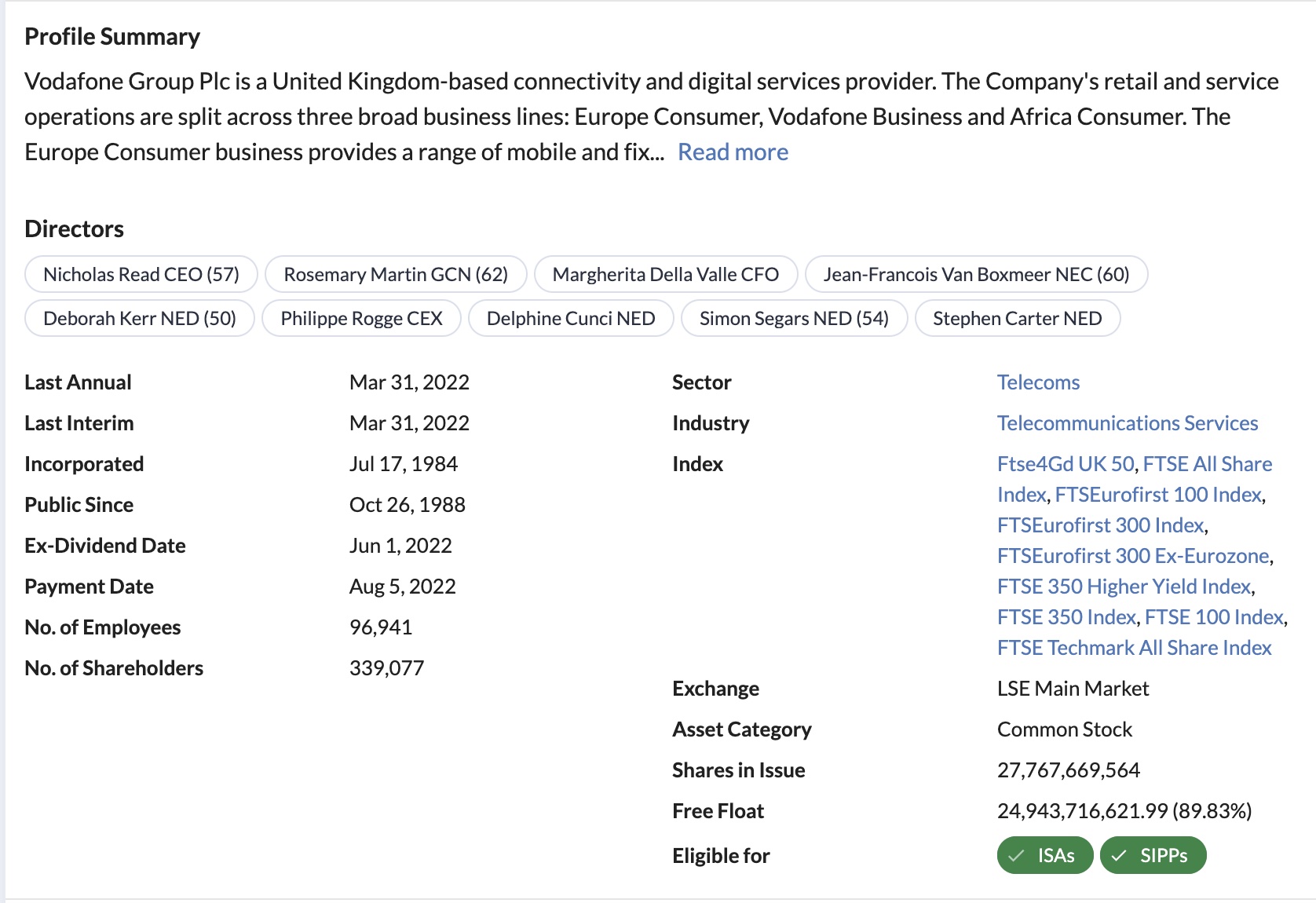The height and width of the screenshot is (903, 1316).
Task: Select Rosemary Martin GCN director chip
Action: pyautogui.click(x=396, y=274)
